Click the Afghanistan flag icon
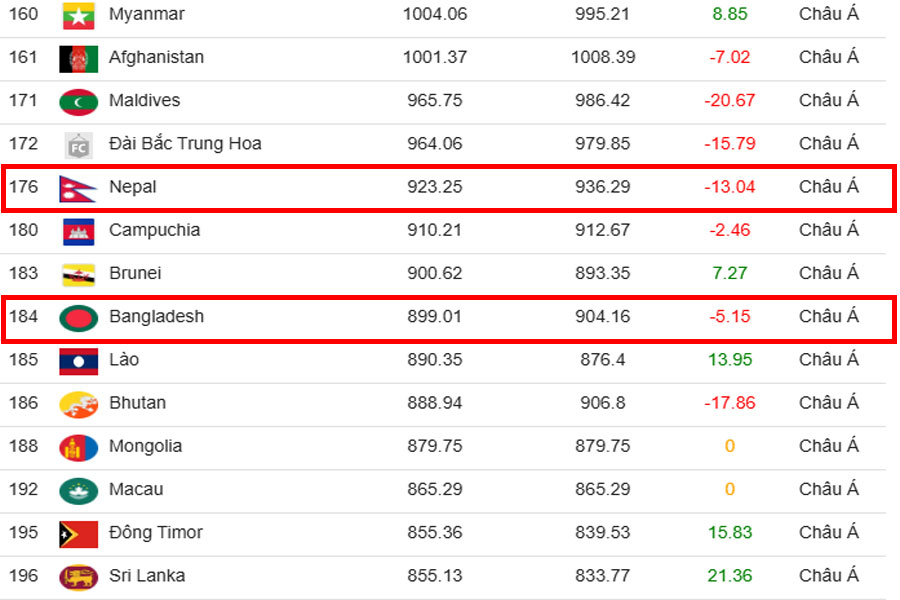 pyautogui.click(x=78, y=58)
